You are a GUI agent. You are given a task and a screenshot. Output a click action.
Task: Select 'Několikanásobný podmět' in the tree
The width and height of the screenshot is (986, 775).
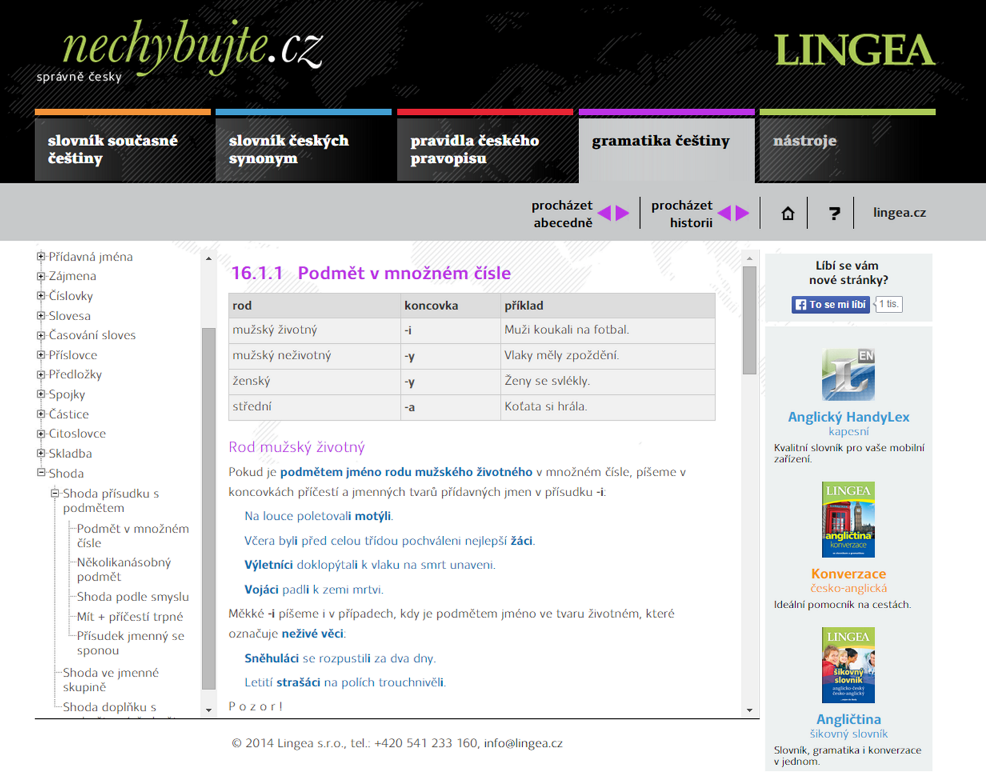(x=124, y=569)
